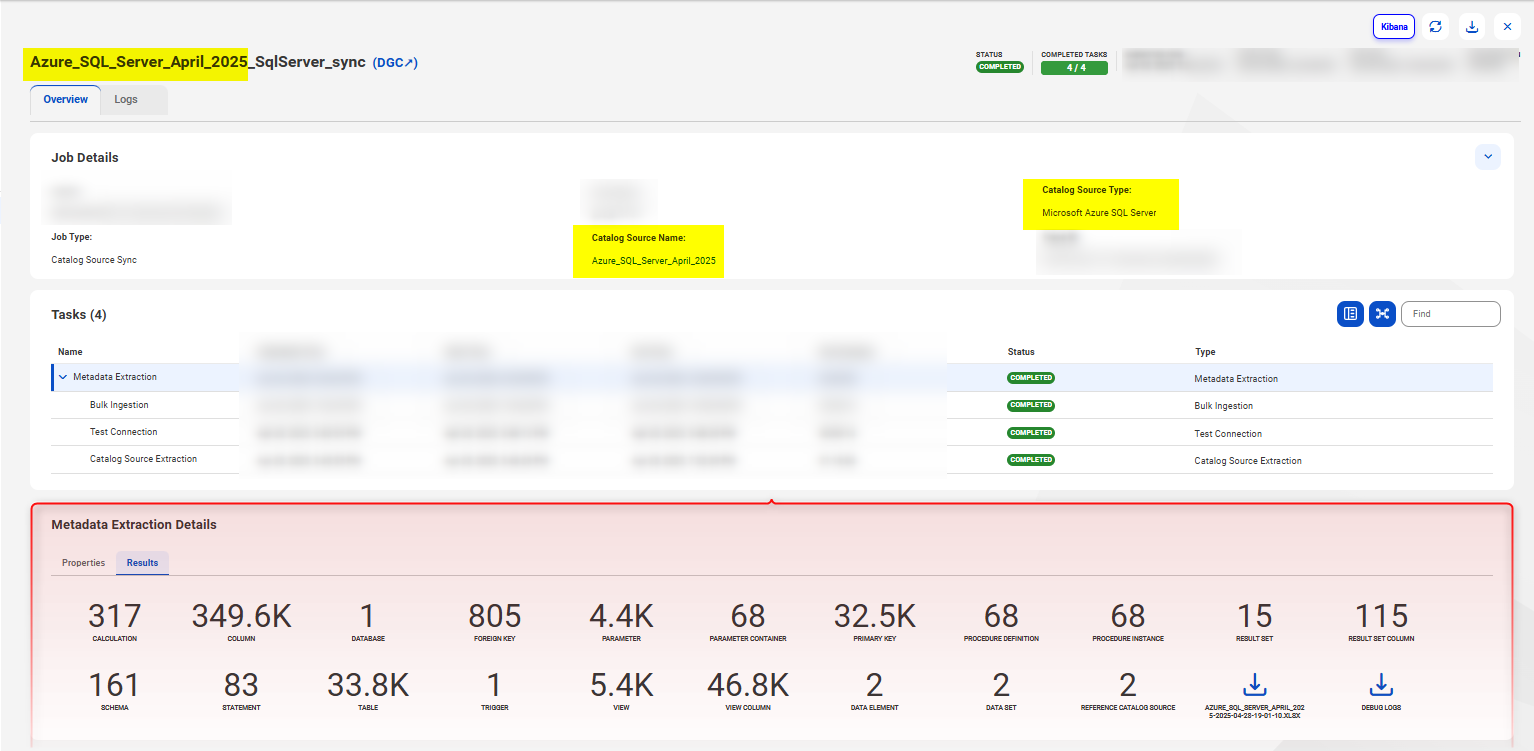Screen dimensions: 1534x751
Task: Click the 5.4K View count
Action: click(x=621, y=685)
